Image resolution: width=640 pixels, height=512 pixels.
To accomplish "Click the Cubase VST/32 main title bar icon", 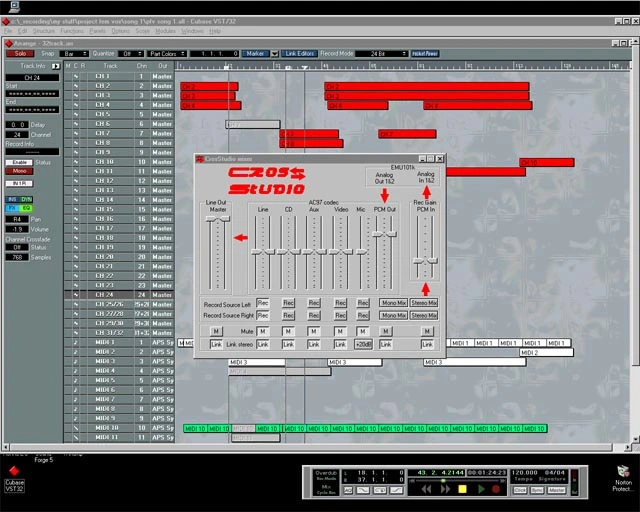I will (6, 21).
